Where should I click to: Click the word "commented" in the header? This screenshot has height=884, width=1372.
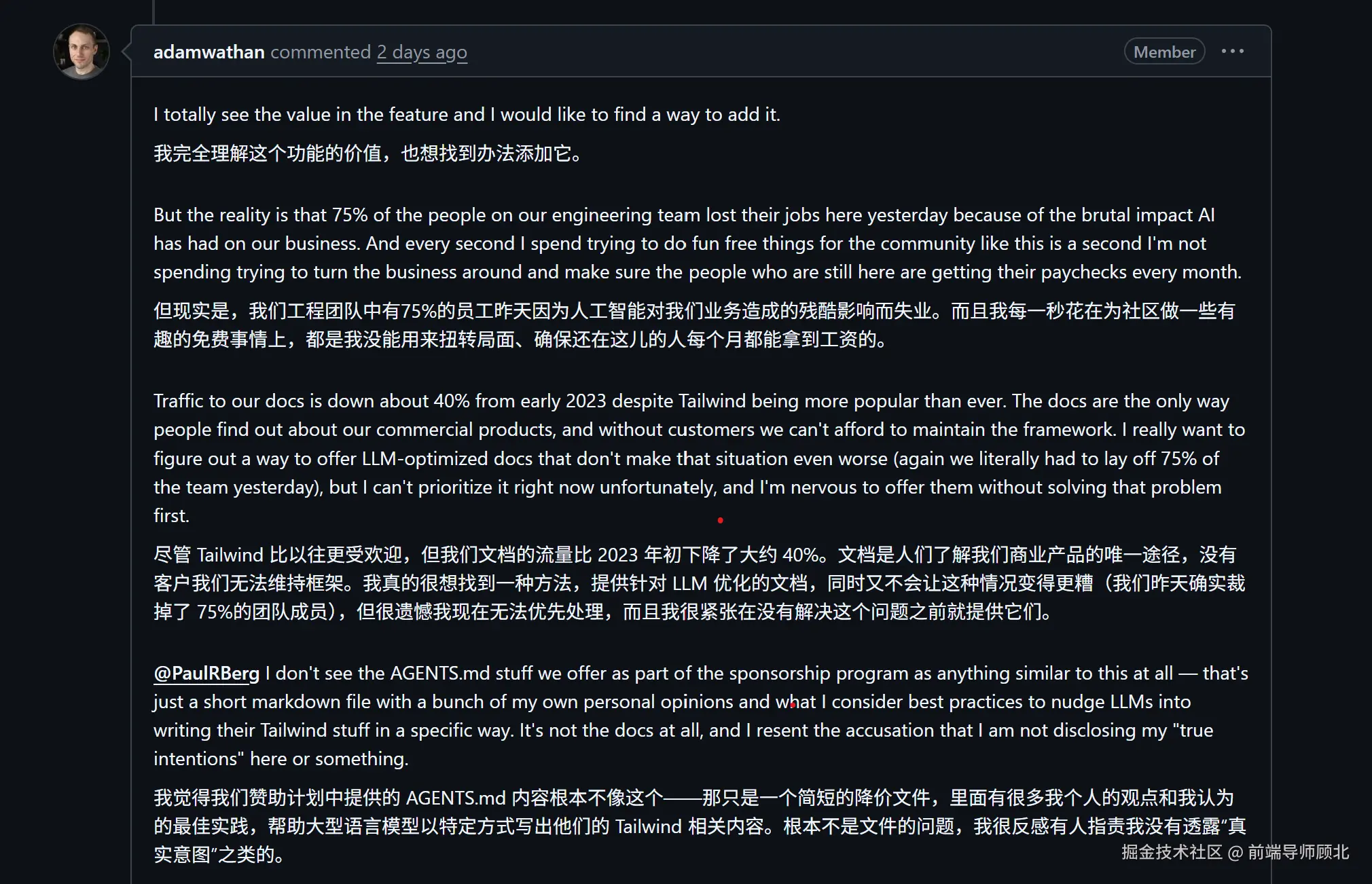coord(321,52)
